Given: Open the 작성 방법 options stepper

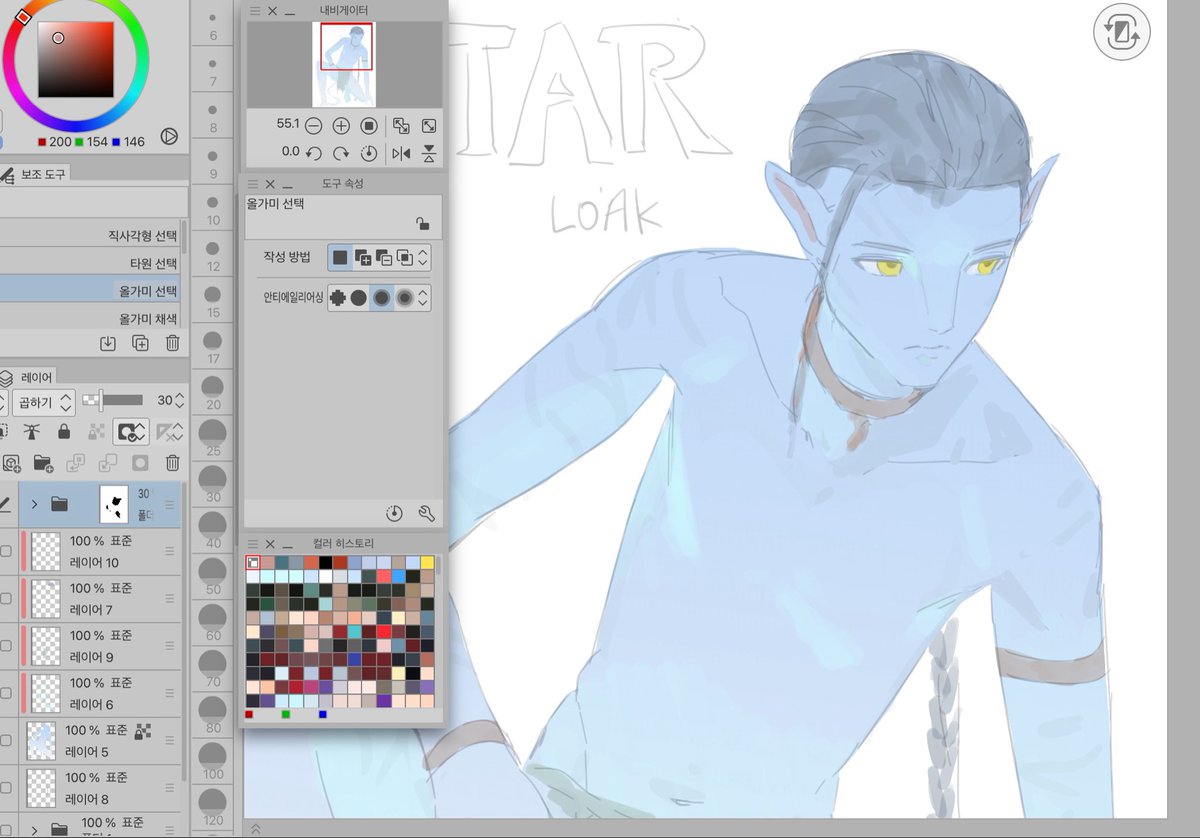Looking at the screenshot, I should 423,257.
